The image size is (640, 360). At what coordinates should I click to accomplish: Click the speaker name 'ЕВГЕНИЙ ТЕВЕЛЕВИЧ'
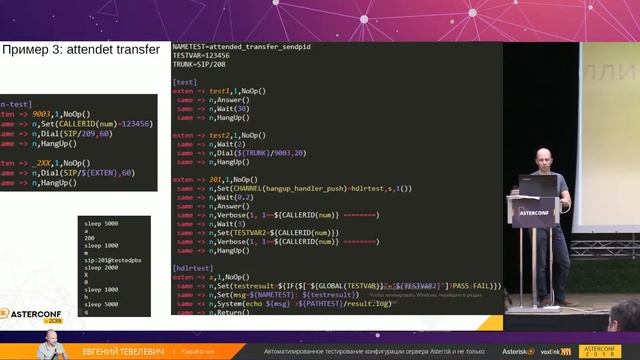click(x=123, y=351)
